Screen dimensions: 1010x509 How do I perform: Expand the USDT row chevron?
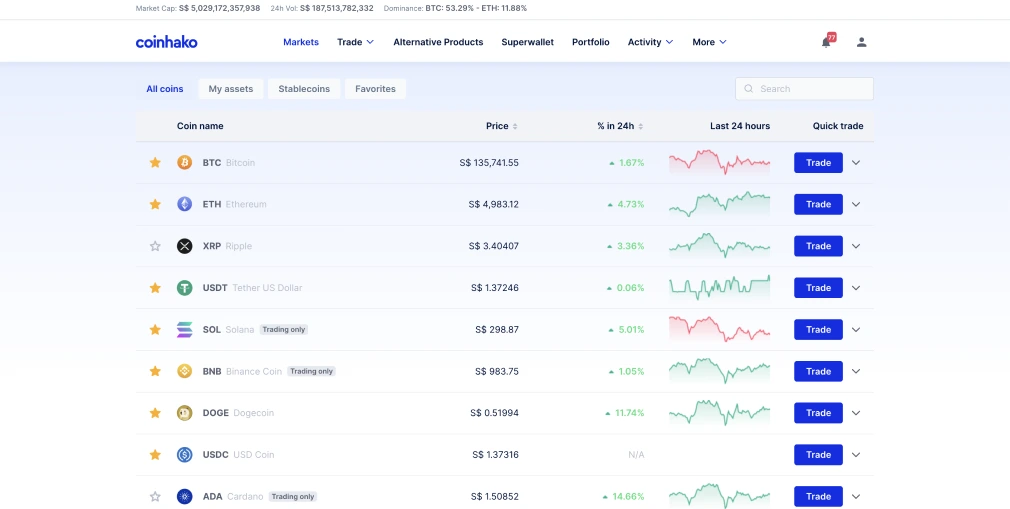coord(856,288)
